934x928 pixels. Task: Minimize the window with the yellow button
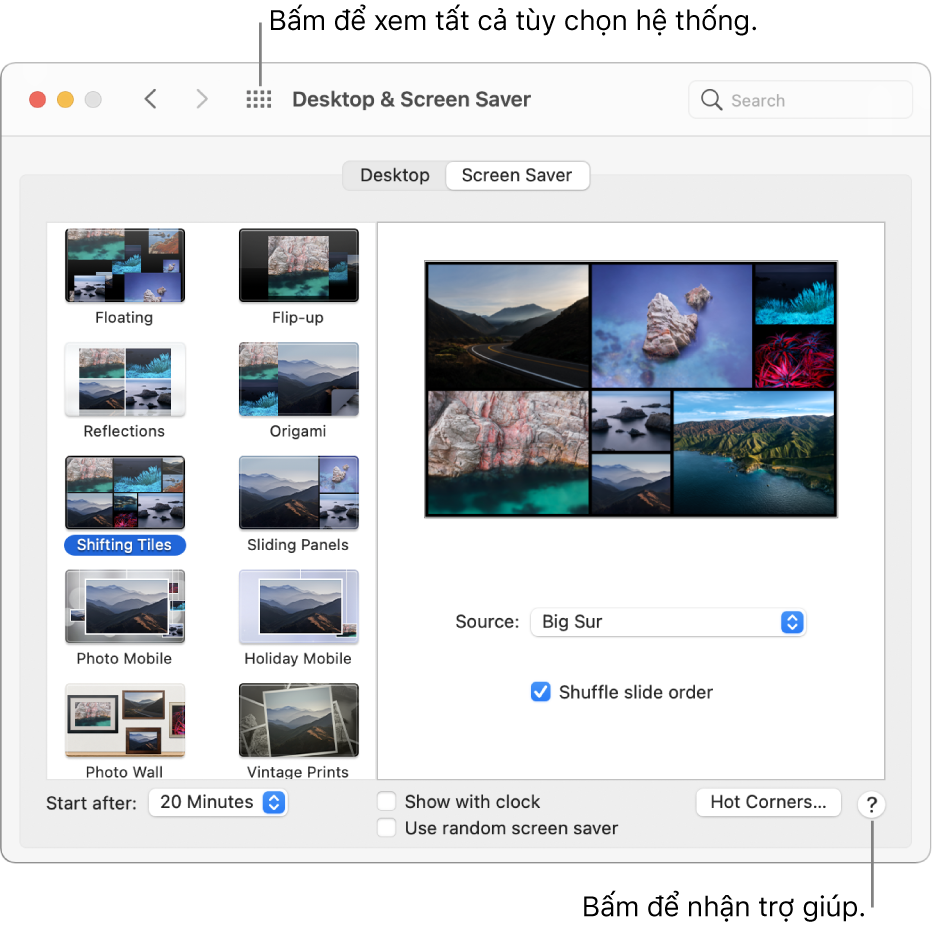(66, 99)
